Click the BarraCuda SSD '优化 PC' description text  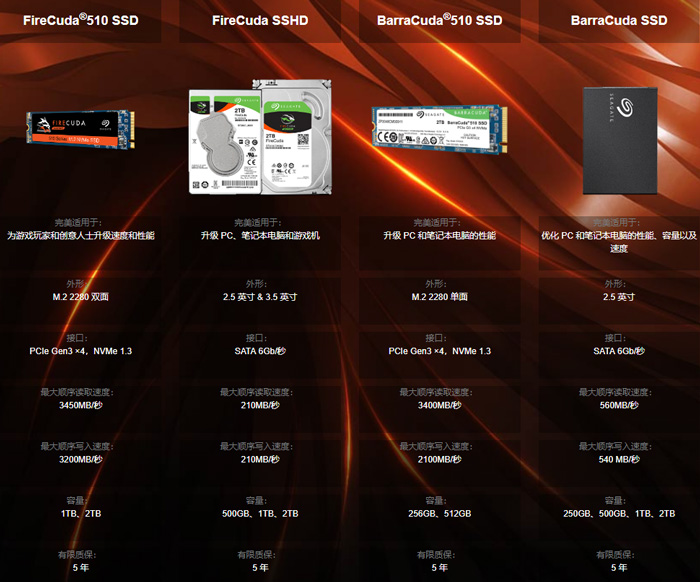(x=619, y=241)
